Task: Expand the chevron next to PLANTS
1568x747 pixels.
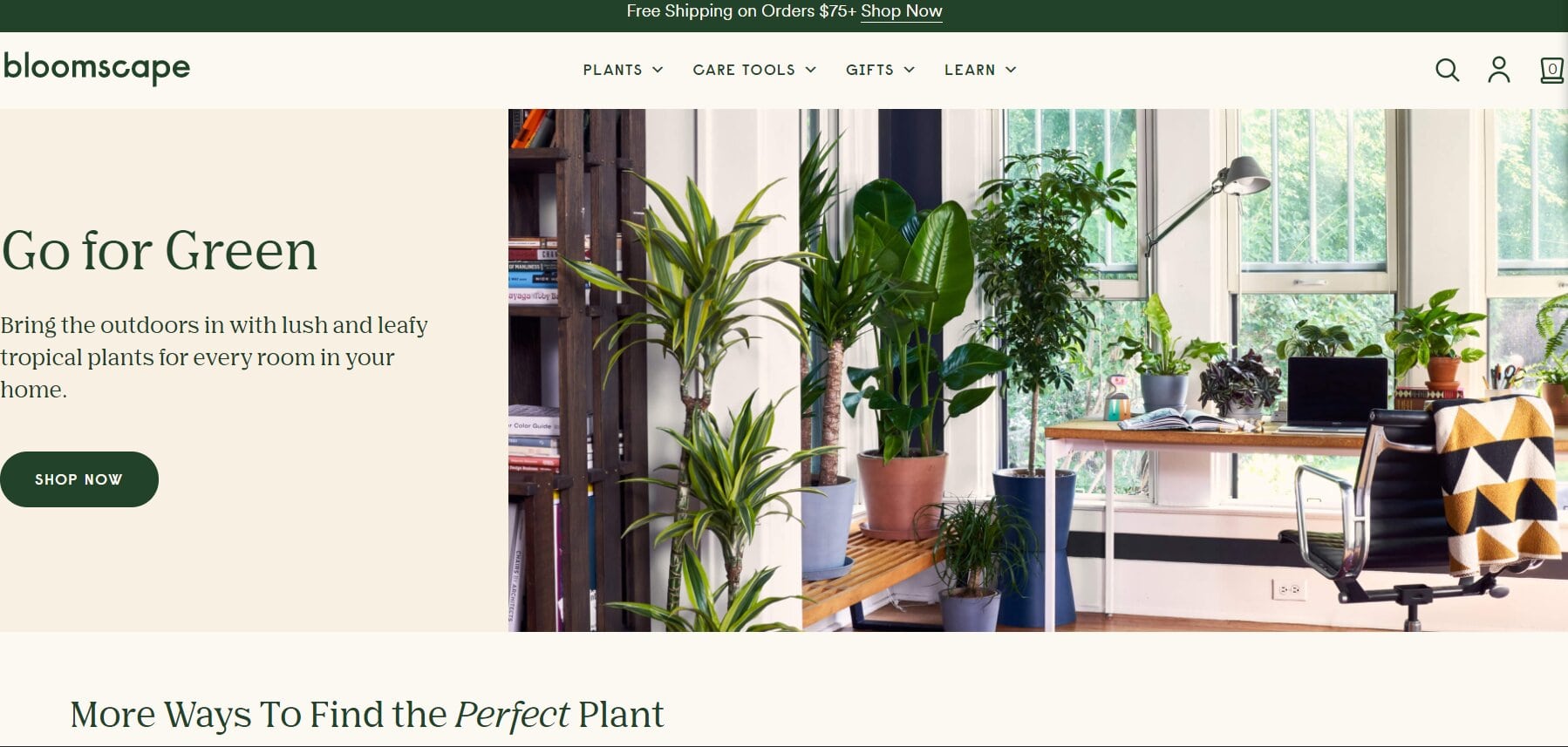Action: [x=658, y=70]
